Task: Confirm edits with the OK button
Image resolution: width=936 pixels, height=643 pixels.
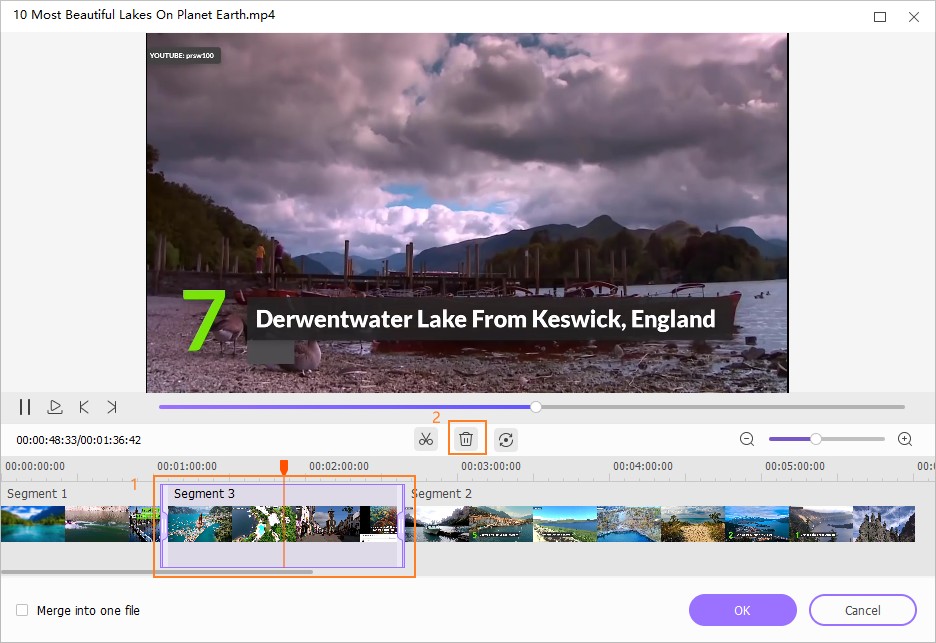Action: pyautogui.click(x=742, y=610)
